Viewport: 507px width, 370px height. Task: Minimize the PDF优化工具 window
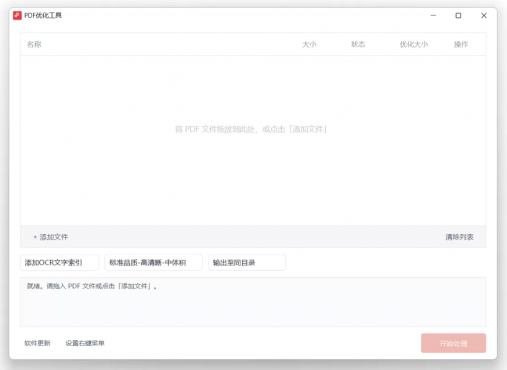(x=433, y=15)
